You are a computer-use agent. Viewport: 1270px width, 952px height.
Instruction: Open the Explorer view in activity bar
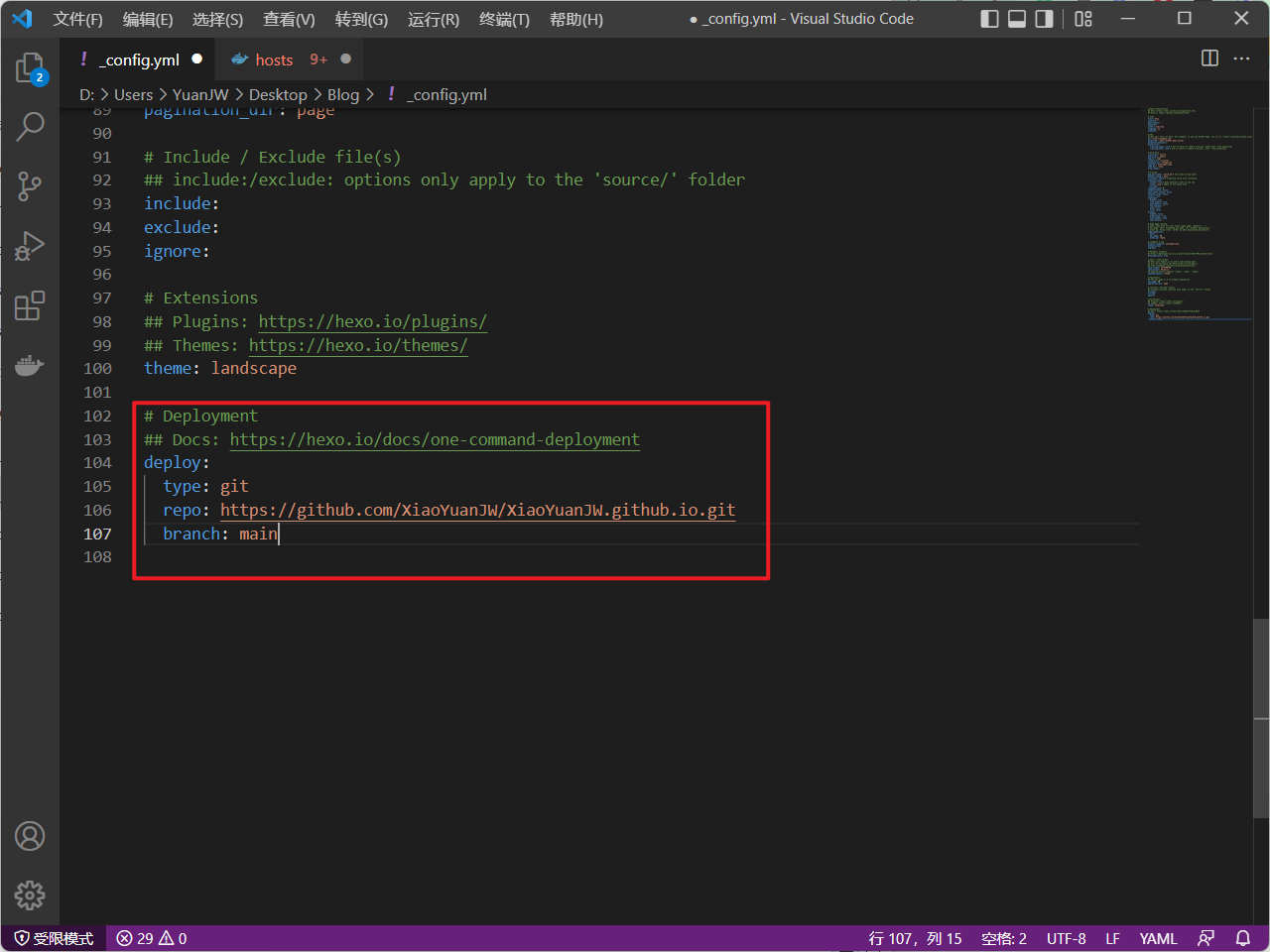(30, 67)
